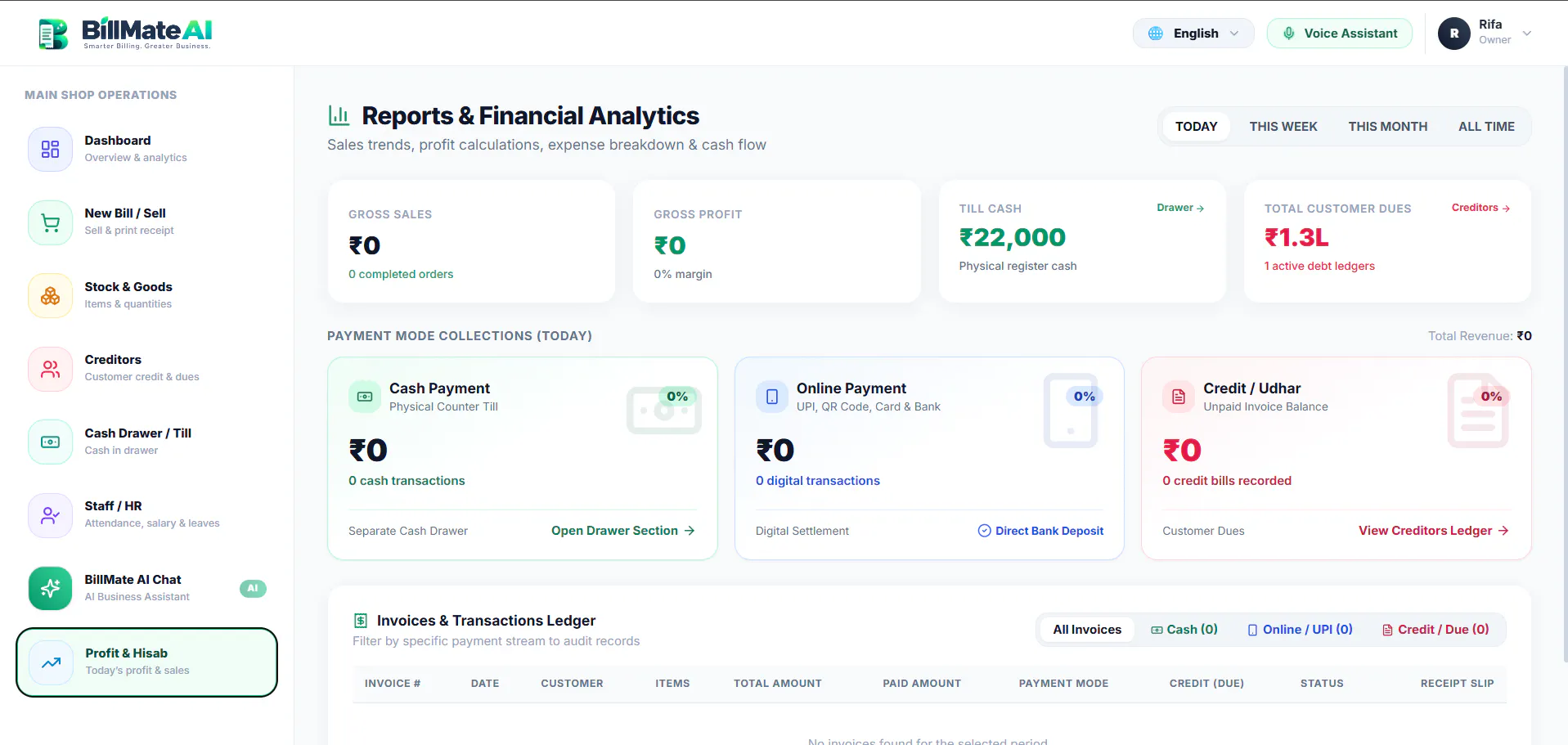Click the R user avatar
The height and width of the screenshot is (745, 1568).
[x=1454, y=34]
